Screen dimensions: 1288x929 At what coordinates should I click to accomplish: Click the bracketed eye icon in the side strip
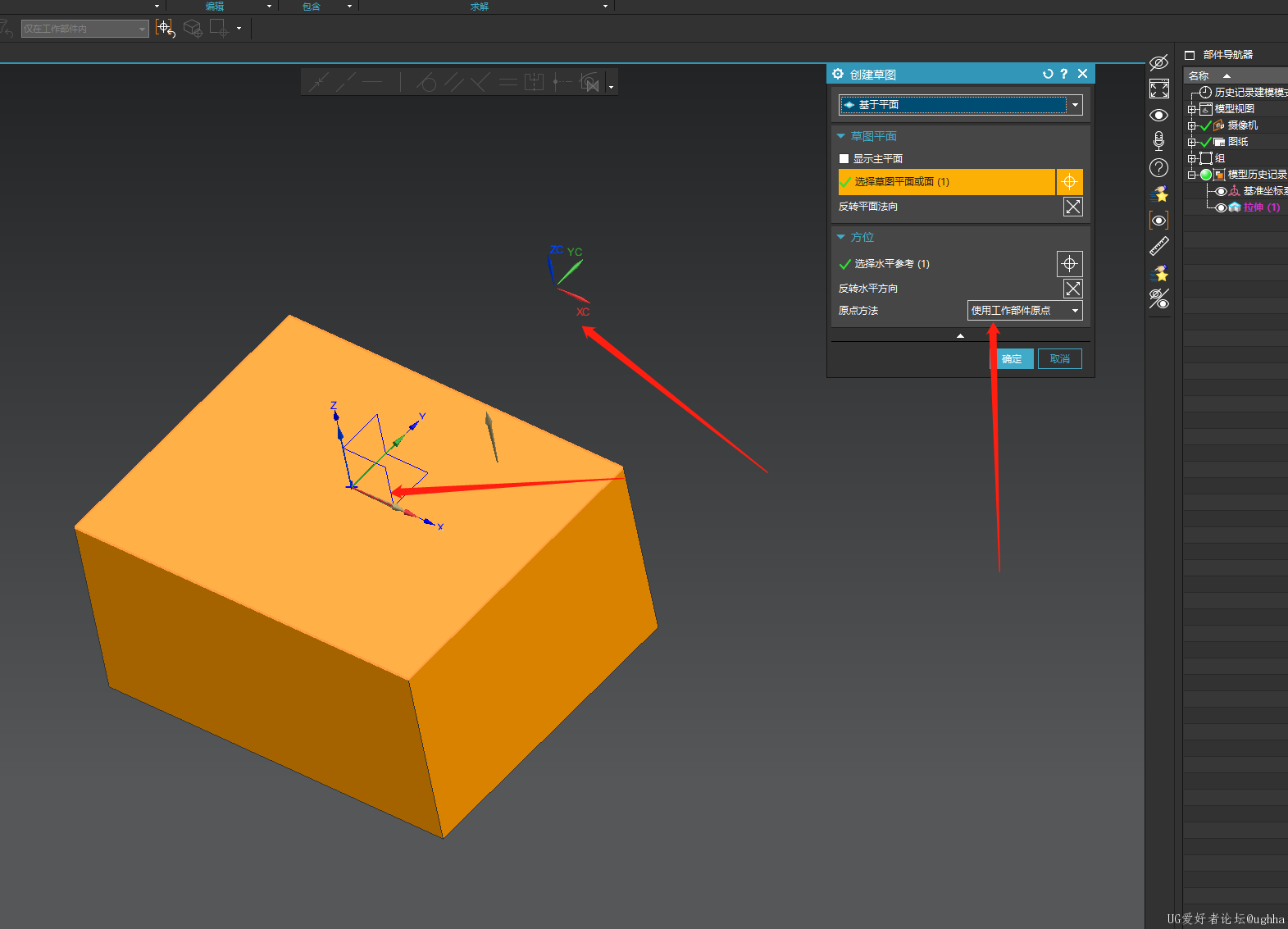1158,220
